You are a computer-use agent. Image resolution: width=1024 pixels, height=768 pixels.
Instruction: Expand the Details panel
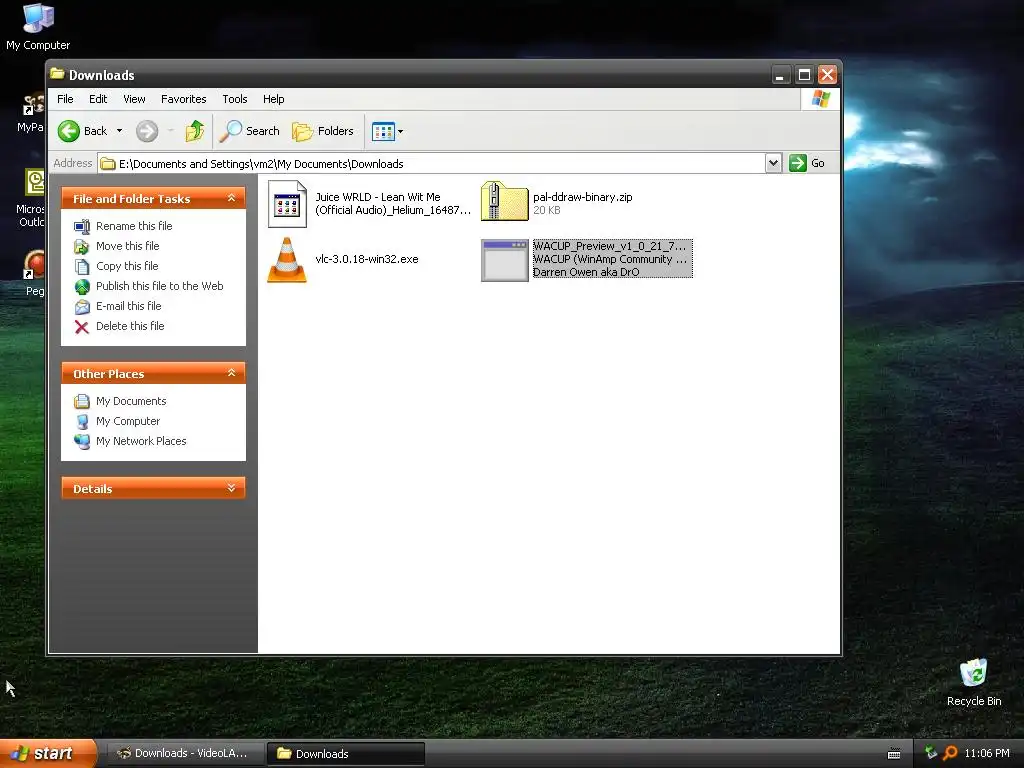231,488
